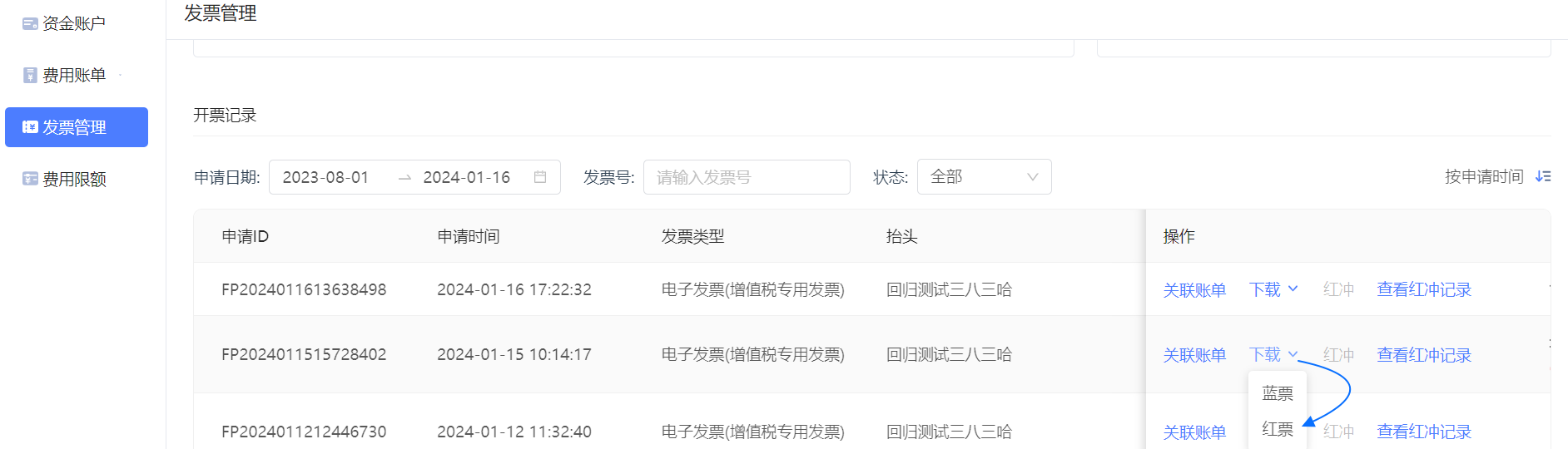Click 查看红冲记录 in the first row
Image resolution: width=1568 pixels, height=449 pixels.
click(x=1424, y=289)
